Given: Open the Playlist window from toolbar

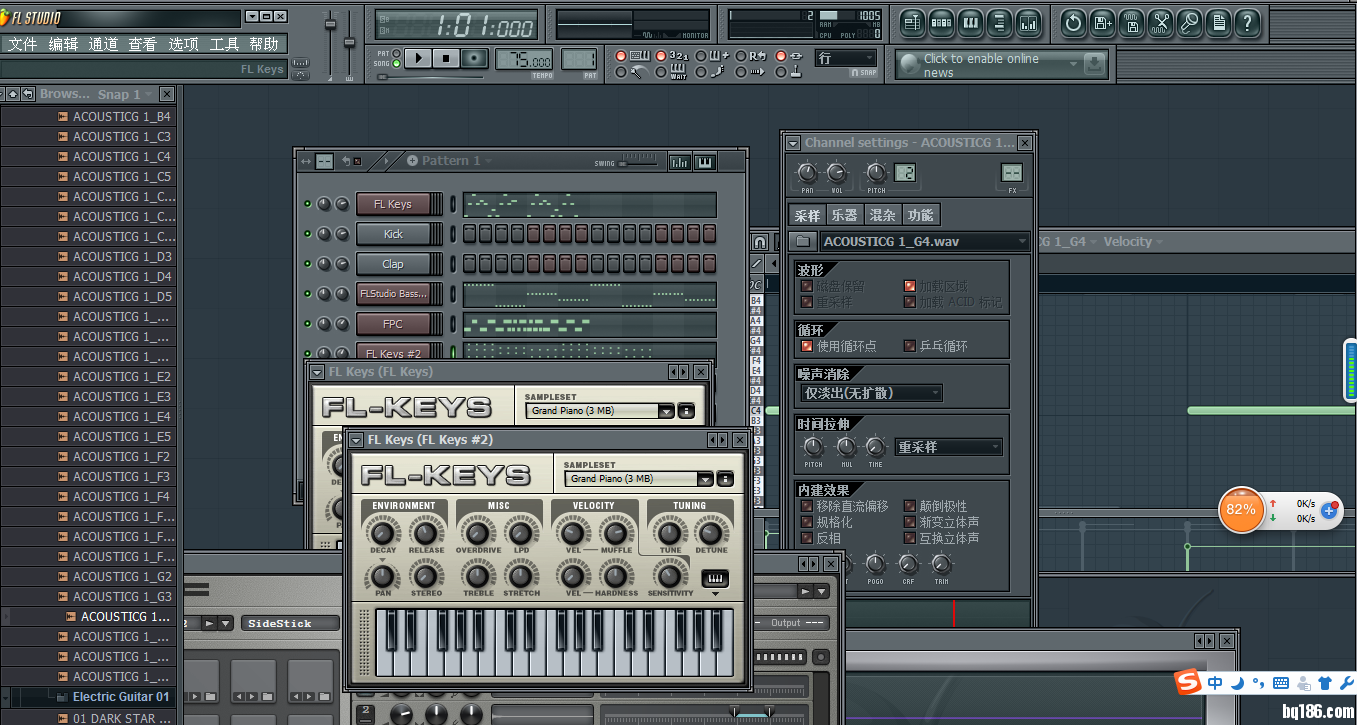Looking at the screenshot, I should [911, 22].
